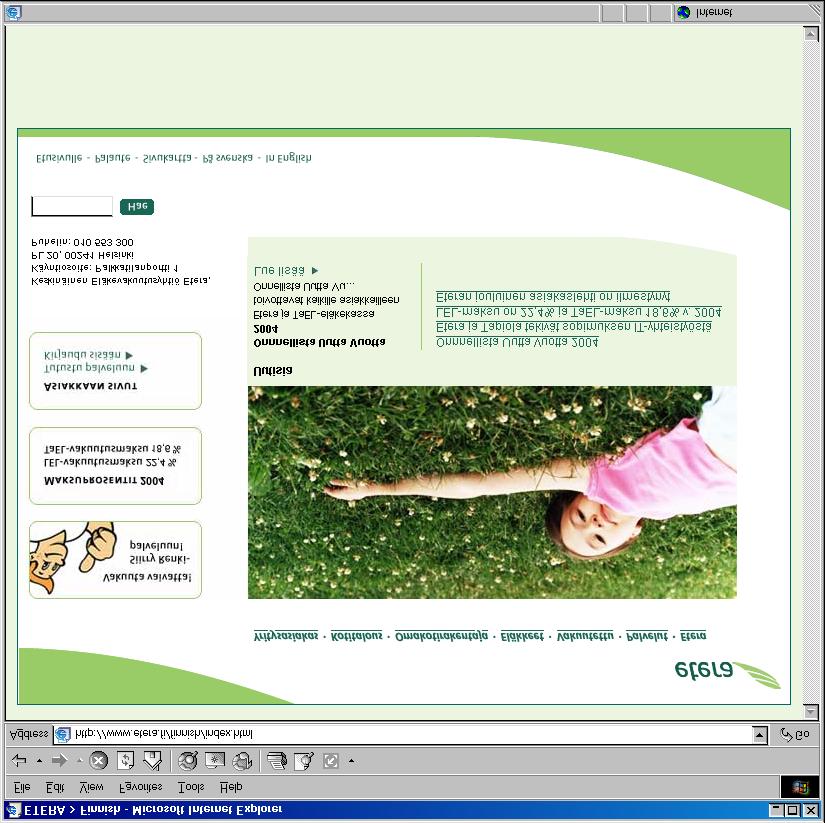The height and width of the screenshot is (823, 825).
Task: Open the Back button history dropdown arrow
Action: pyautogui.click(x=39, y=760)
